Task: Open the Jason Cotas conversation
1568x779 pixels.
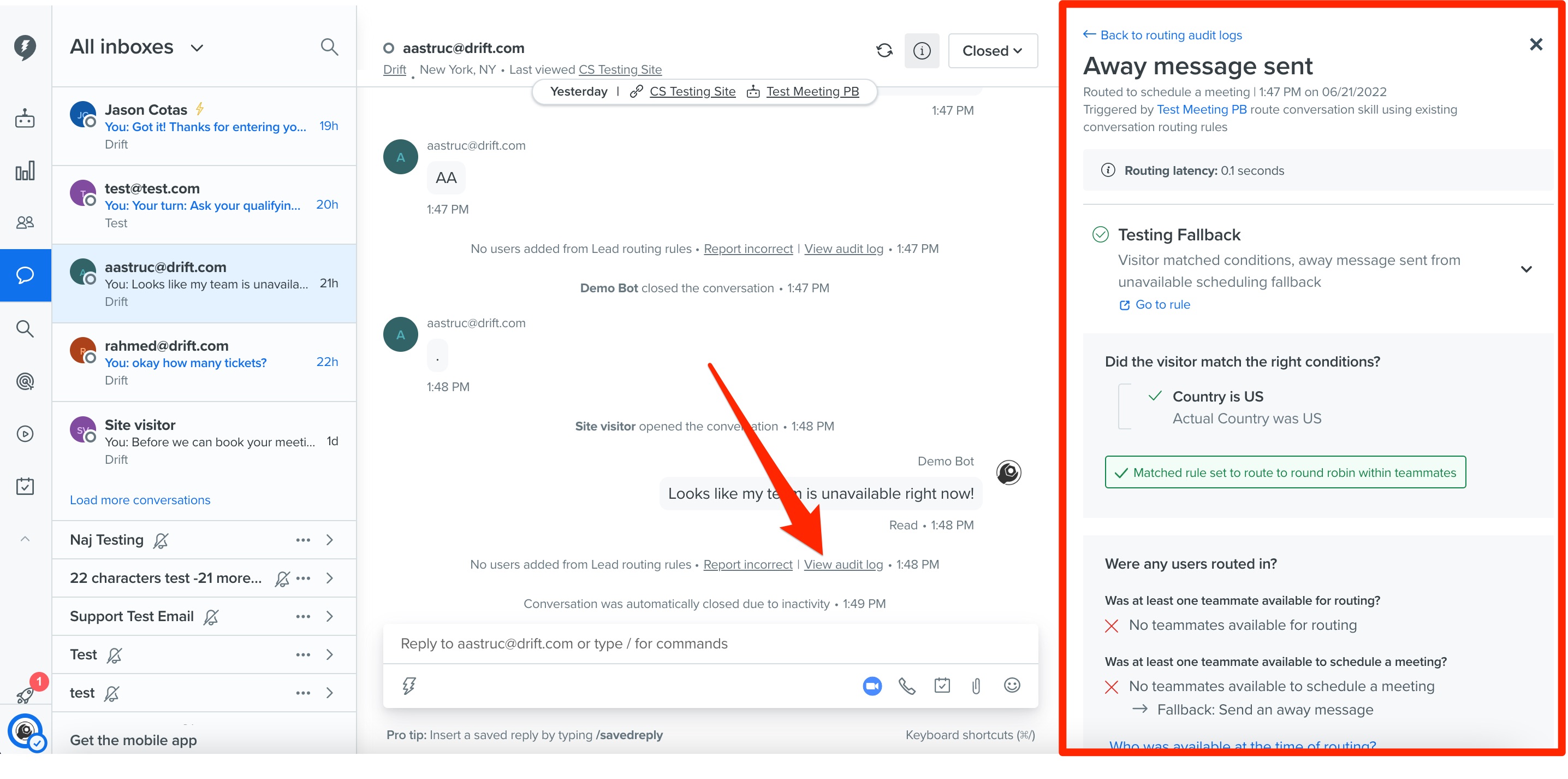Action: [x=204, y=127]
